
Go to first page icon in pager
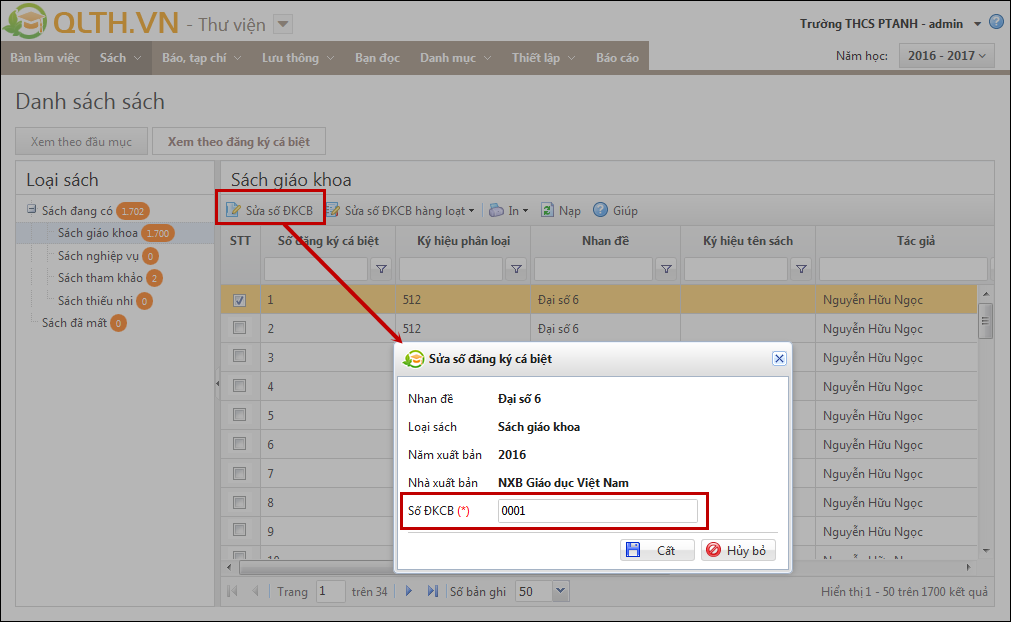(x=233, y=591)
